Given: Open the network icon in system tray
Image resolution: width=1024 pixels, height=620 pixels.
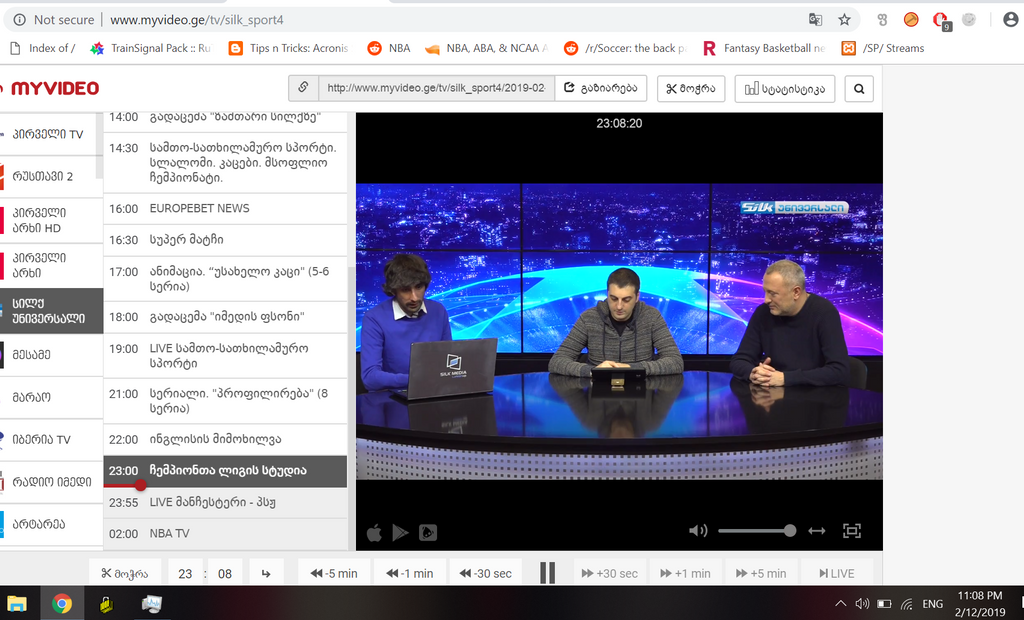Looking at the screenshot, I should tap(906, 604).
